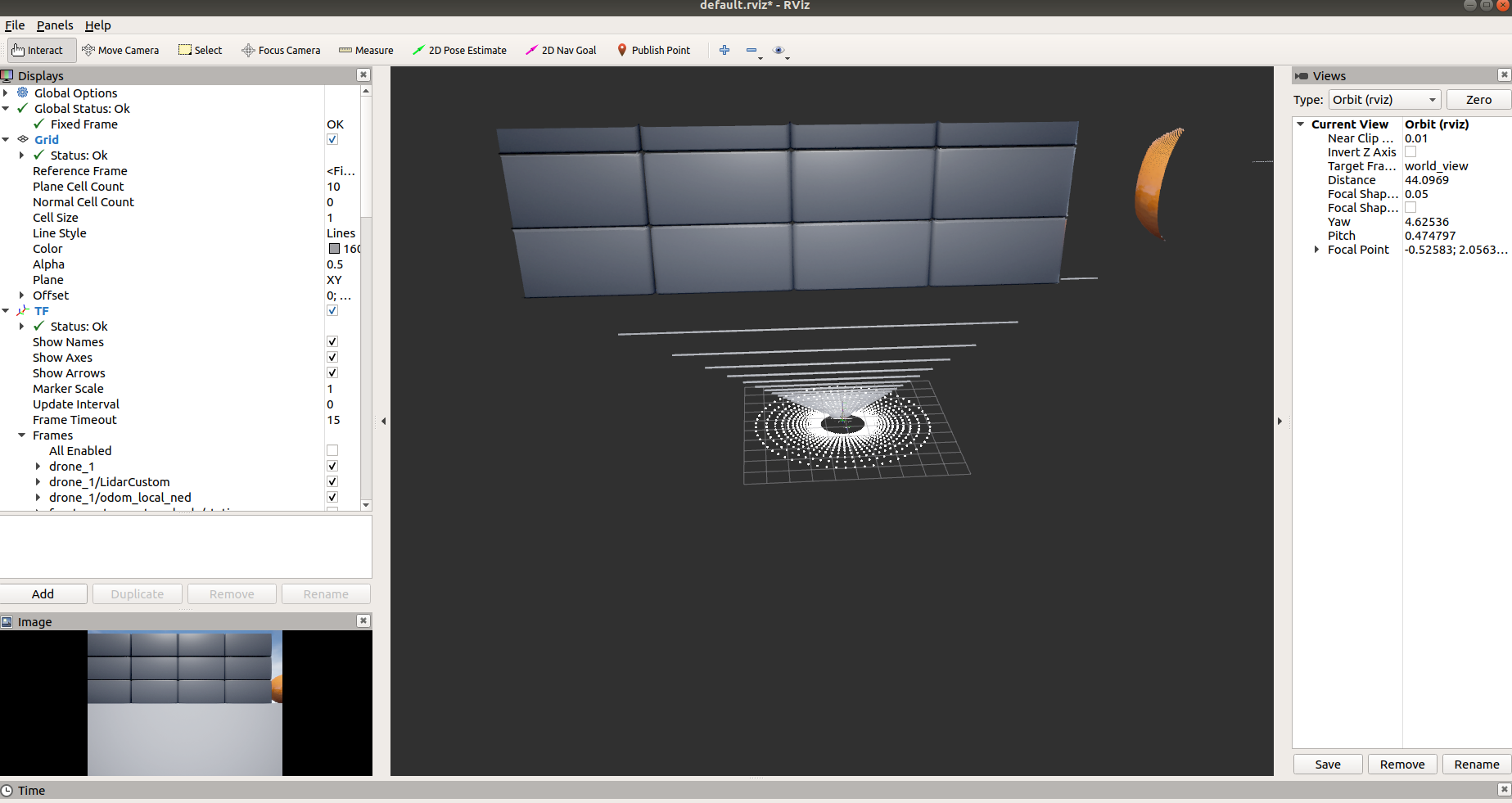The image size is (1512, 803).
Task: Collapse the Current View tree
Action: (x=1300, y=124)
